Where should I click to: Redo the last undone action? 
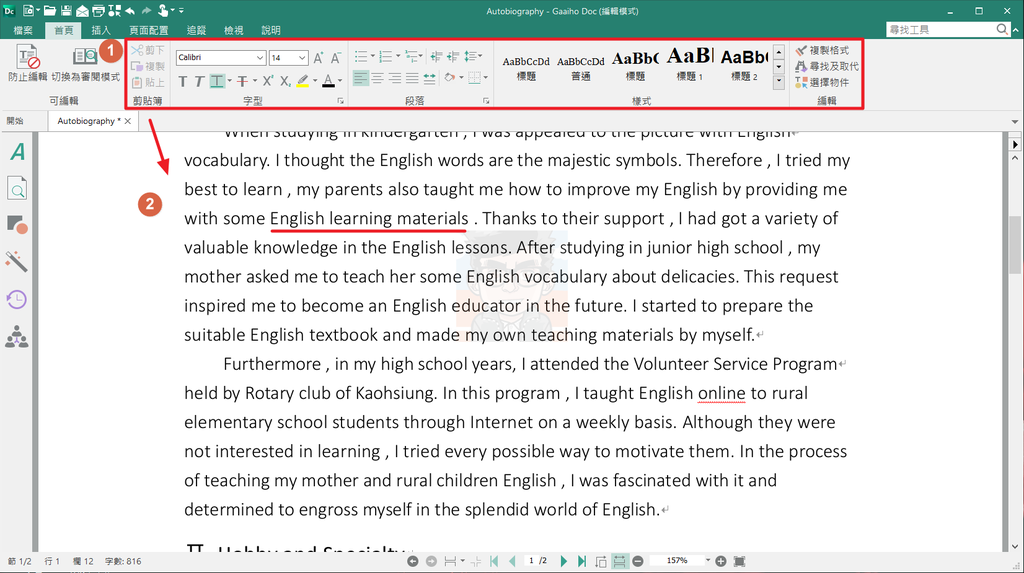[x=146, y=10]
